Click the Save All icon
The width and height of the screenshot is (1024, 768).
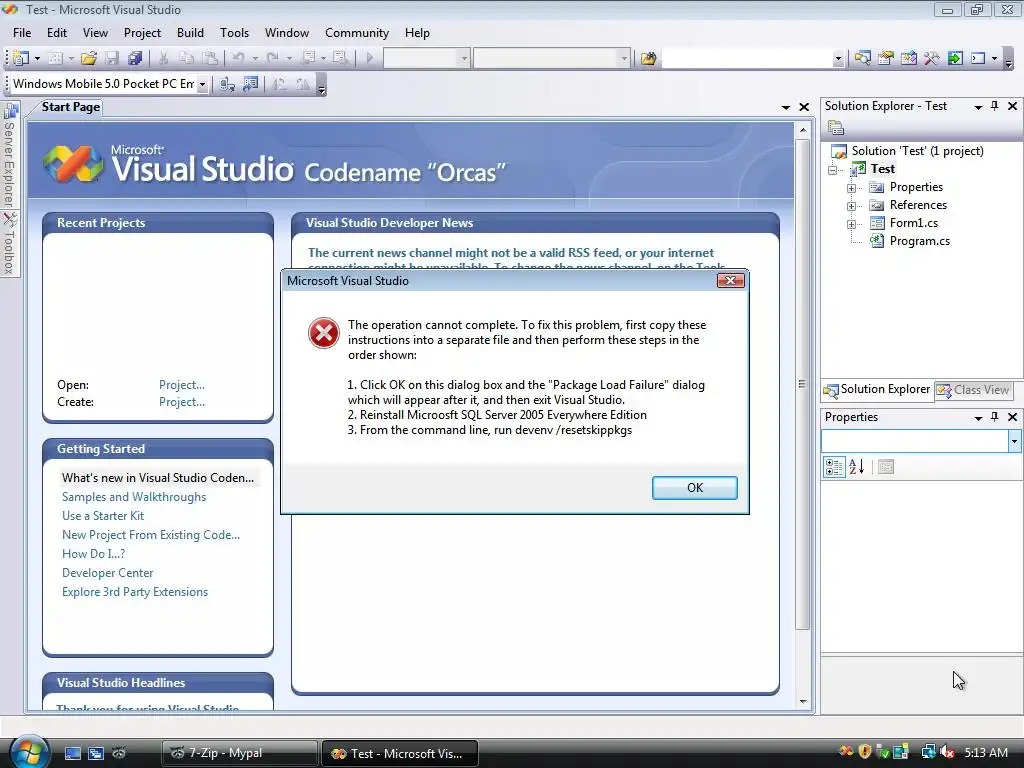pos(135,58)
